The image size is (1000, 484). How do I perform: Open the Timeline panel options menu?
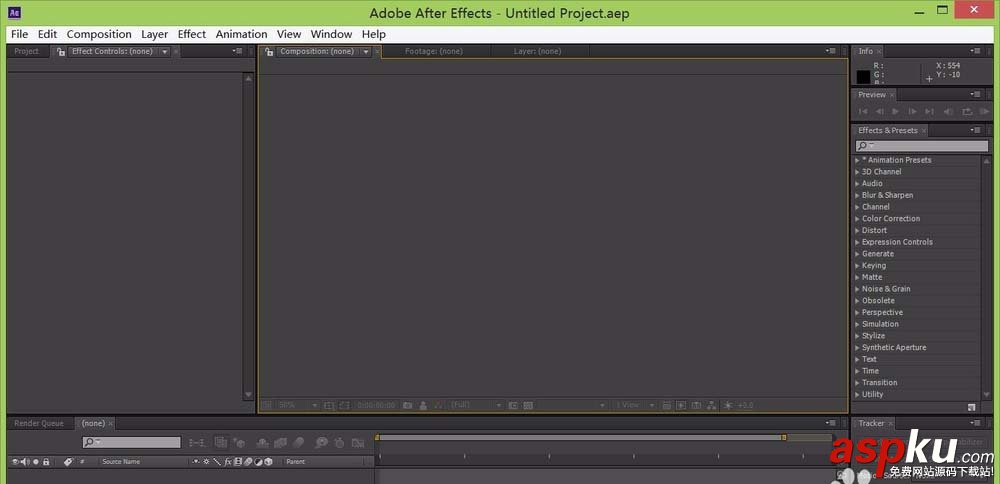(x=830, y=423)
